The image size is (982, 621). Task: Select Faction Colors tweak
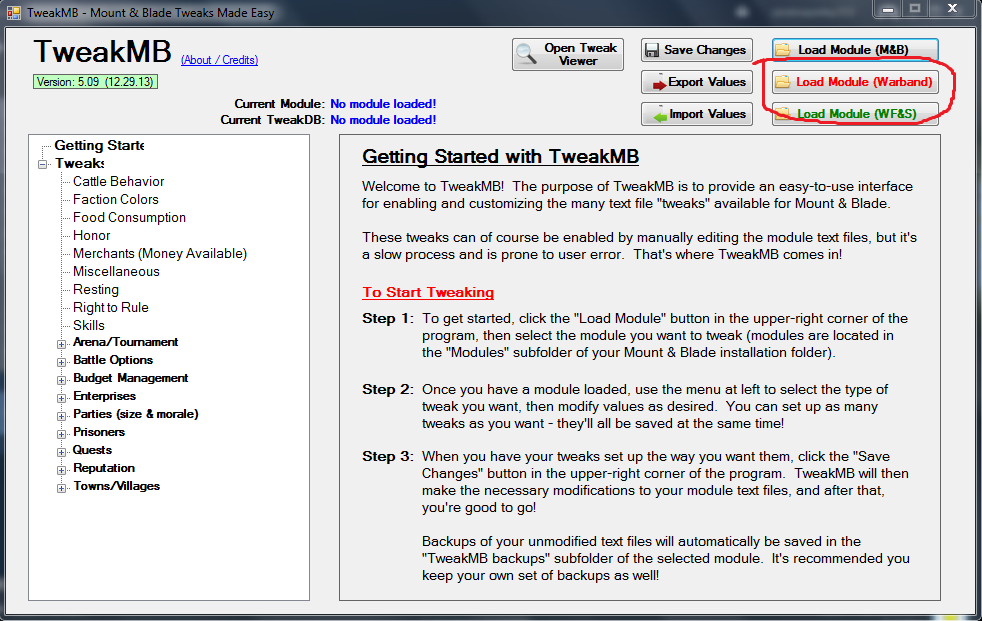pyautogui.click(x=116, y=200)
